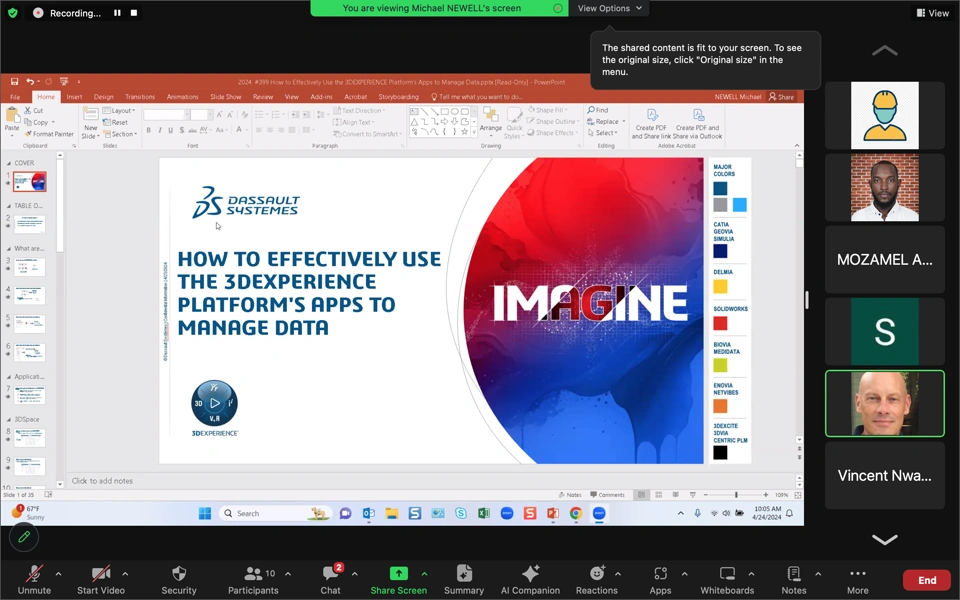Image resolution: width=960 pixels, height=600 pixels.
Task: Change layout with the View button
Action: (x=932, y=13)
